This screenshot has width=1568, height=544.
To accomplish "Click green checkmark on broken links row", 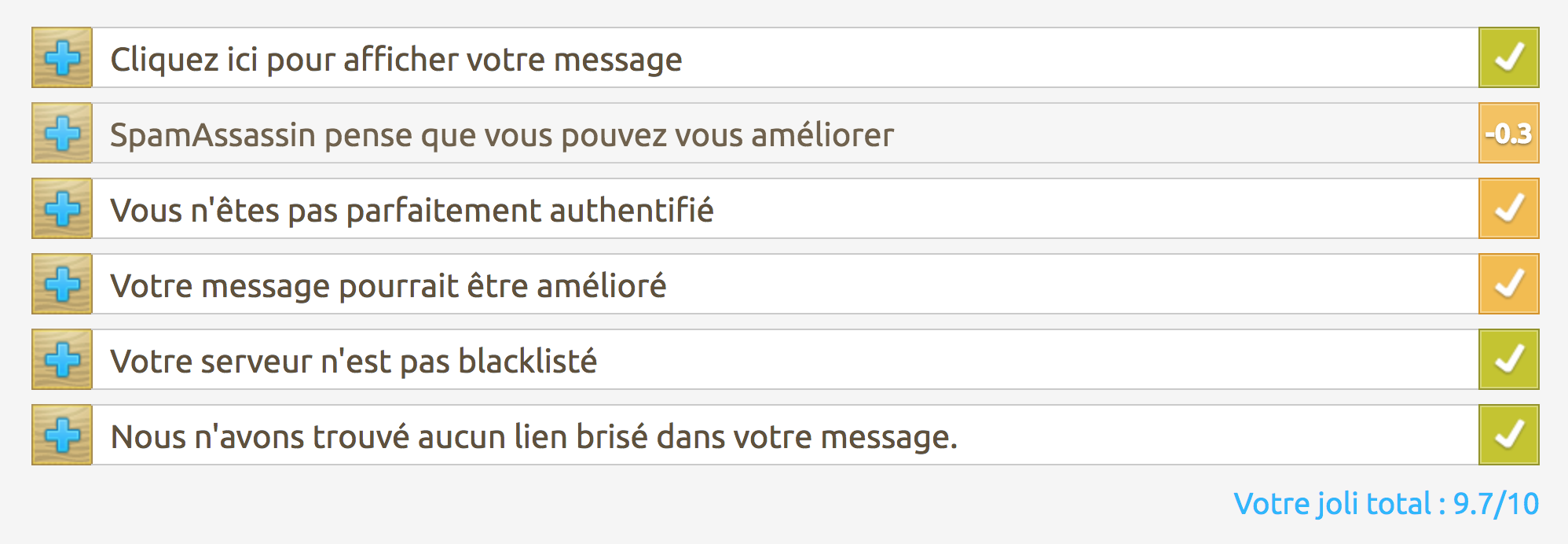I will click(x=1508, y=436).
